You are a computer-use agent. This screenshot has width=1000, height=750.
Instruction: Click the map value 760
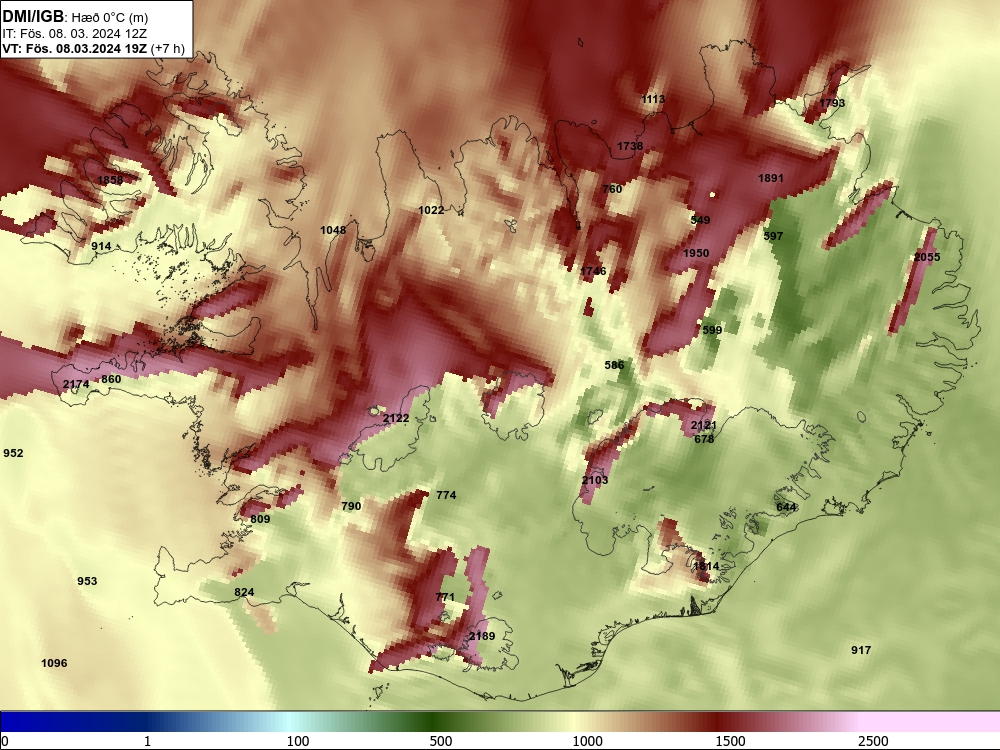tap(612, 189)
